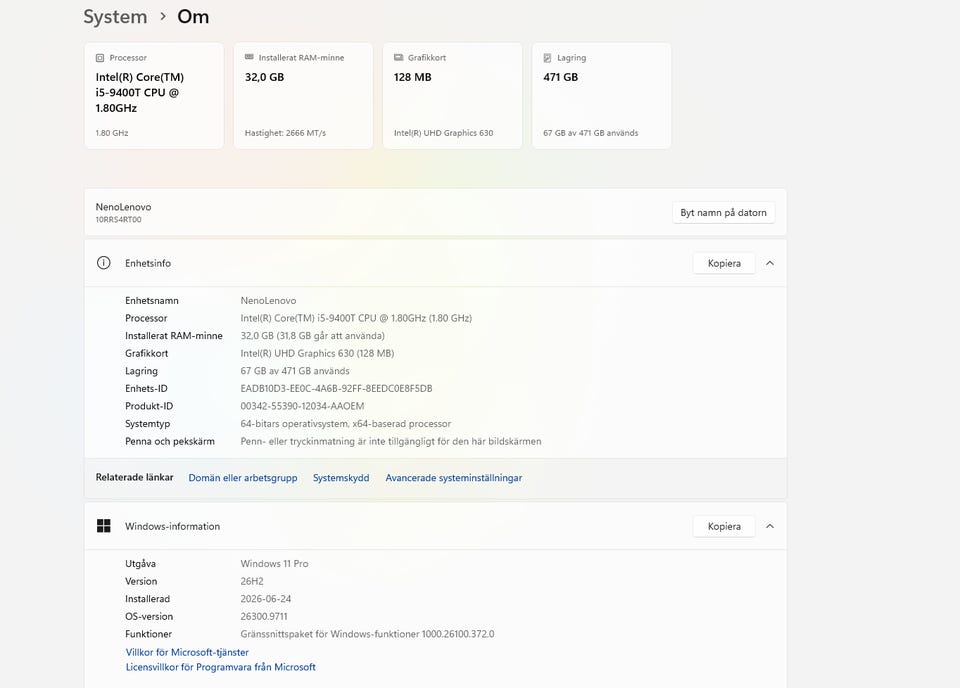Click the Systemtyp value 64-bitars operativsystem
Viewport: 960px width, 688px height.
tap(346, 424)
